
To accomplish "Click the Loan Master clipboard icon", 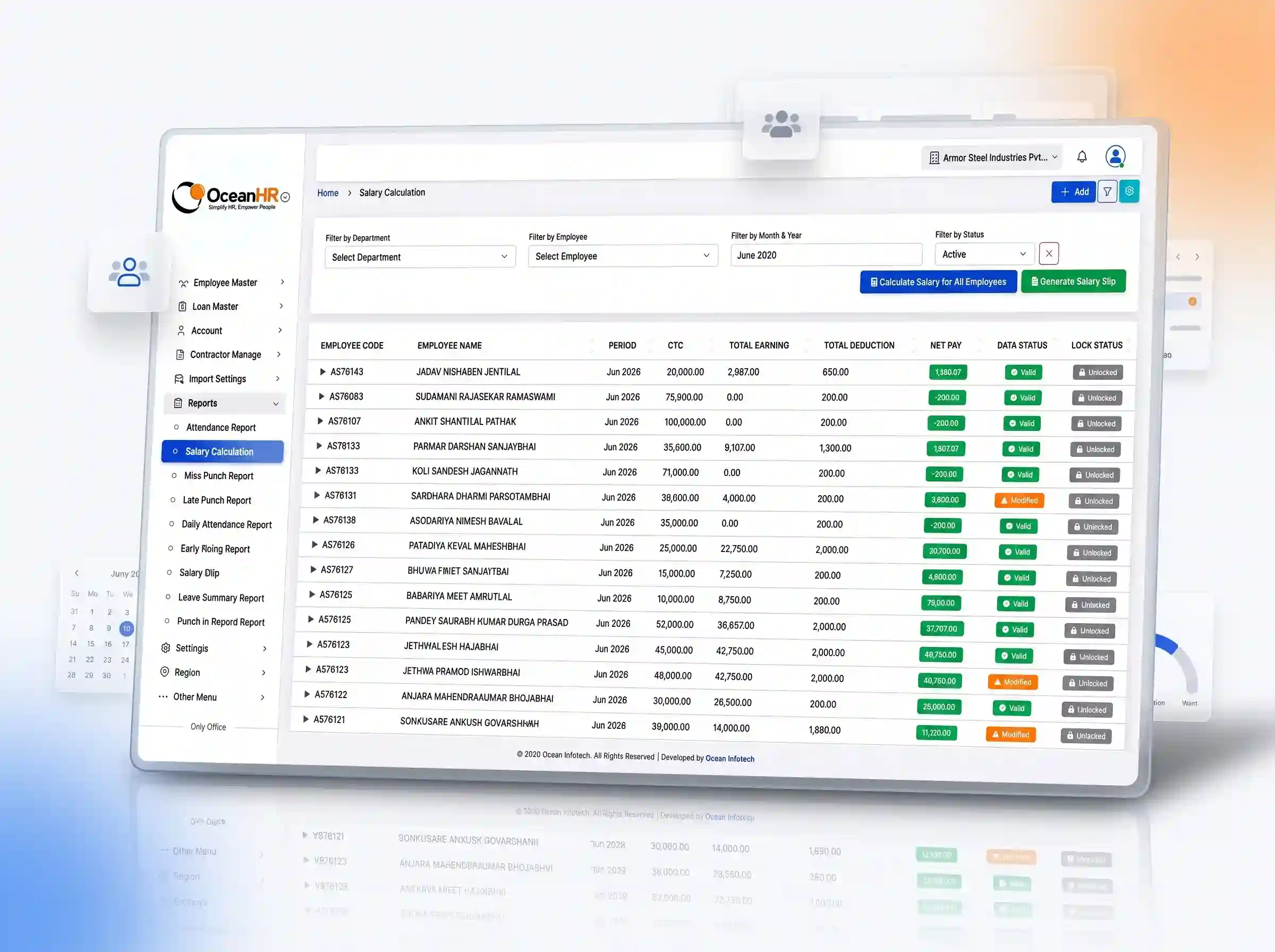I will [182, 307].
